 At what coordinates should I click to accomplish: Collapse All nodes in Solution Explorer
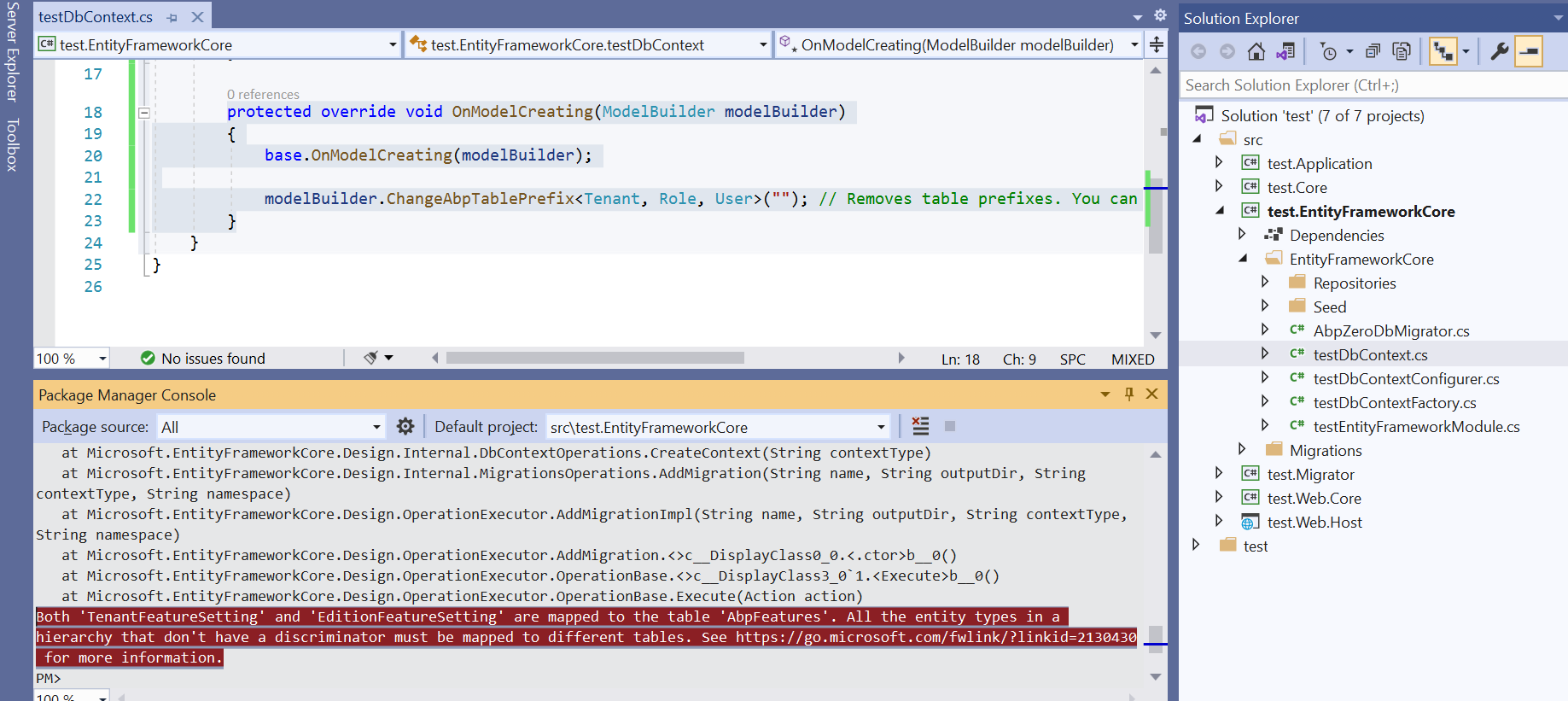[x=1373, y=52]
